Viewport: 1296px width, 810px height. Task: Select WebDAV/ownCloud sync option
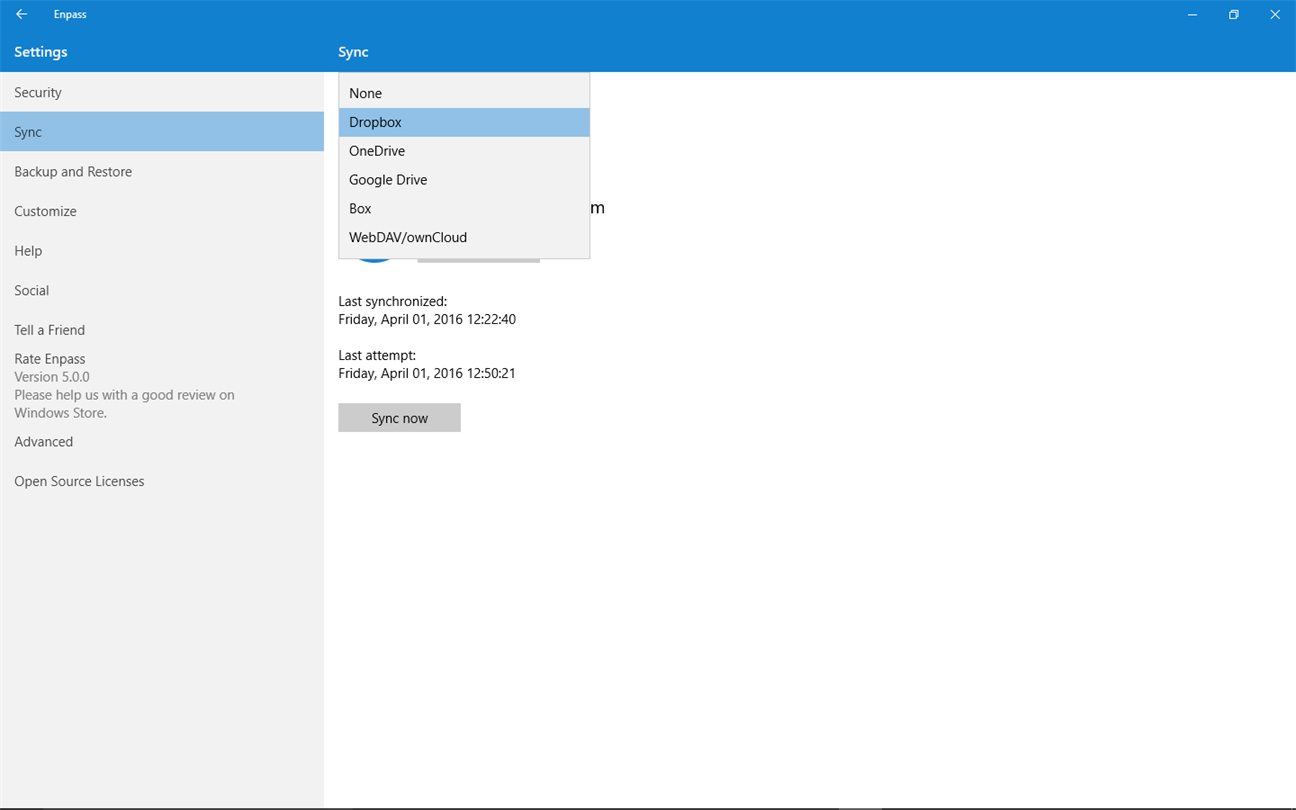pyautogui.click(x=464, y=238)
